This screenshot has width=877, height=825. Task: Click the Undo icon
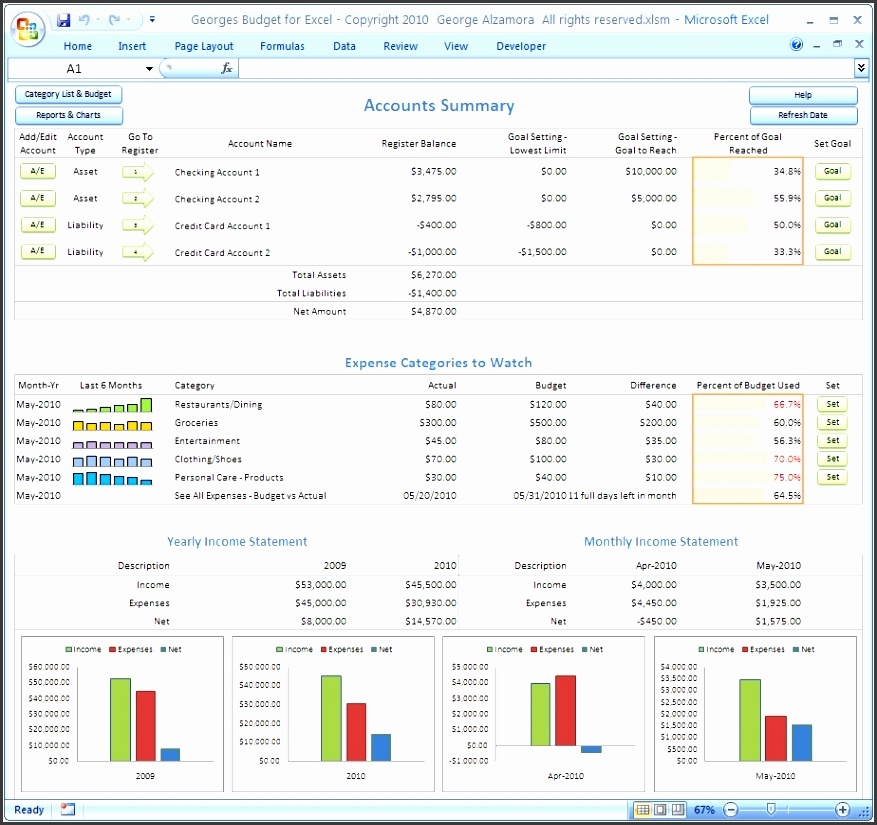click(x=84, y=20)
